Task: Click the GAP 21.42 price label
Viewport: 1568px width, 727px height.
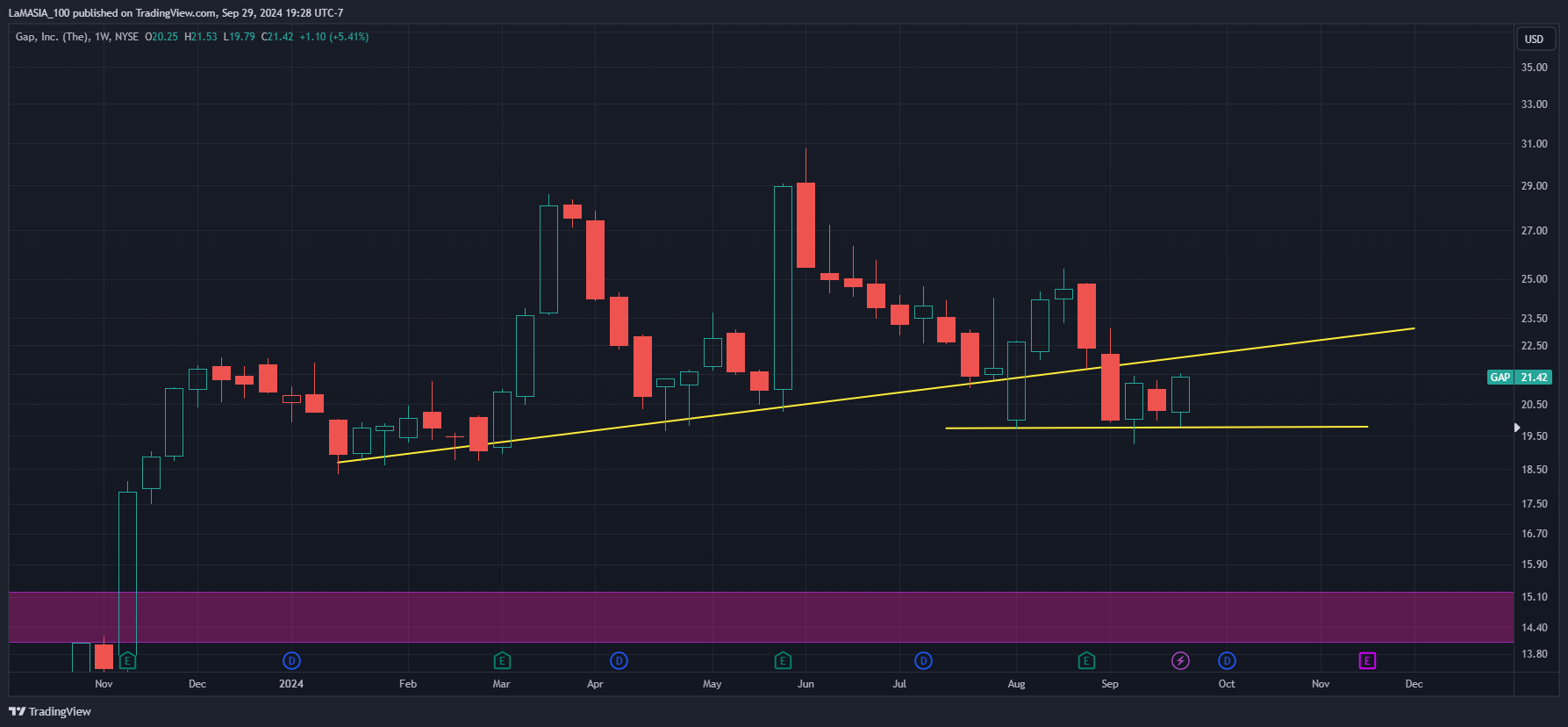Action: [1520, 377]
